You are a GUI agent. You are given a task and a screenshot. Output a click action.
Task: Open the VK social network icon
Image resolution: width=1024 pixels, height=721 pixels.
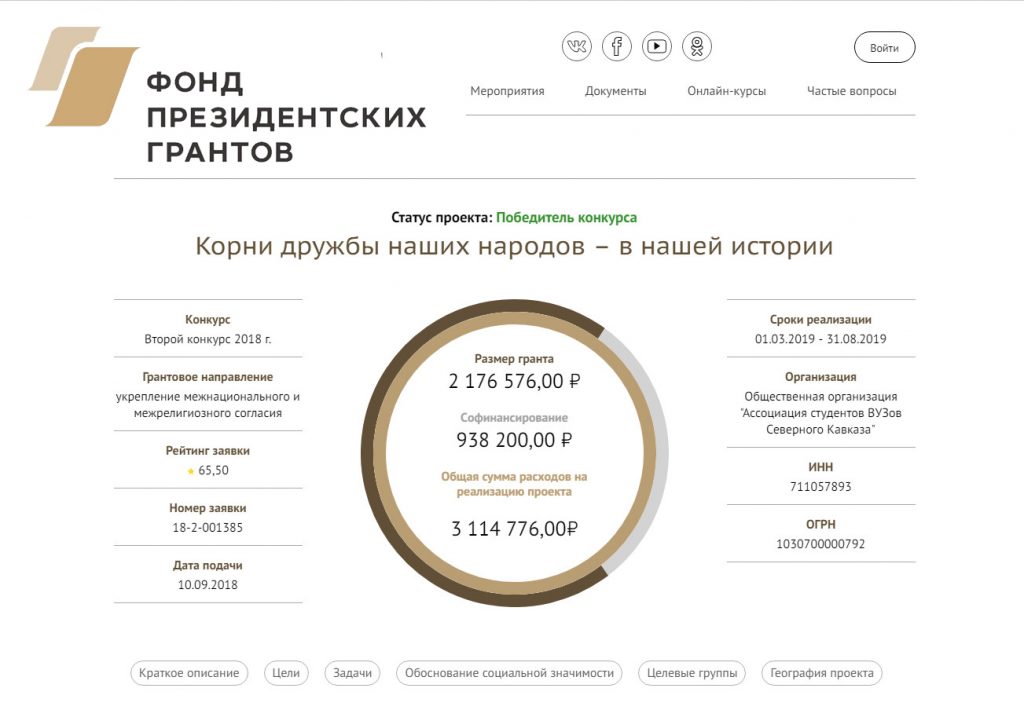577,46
